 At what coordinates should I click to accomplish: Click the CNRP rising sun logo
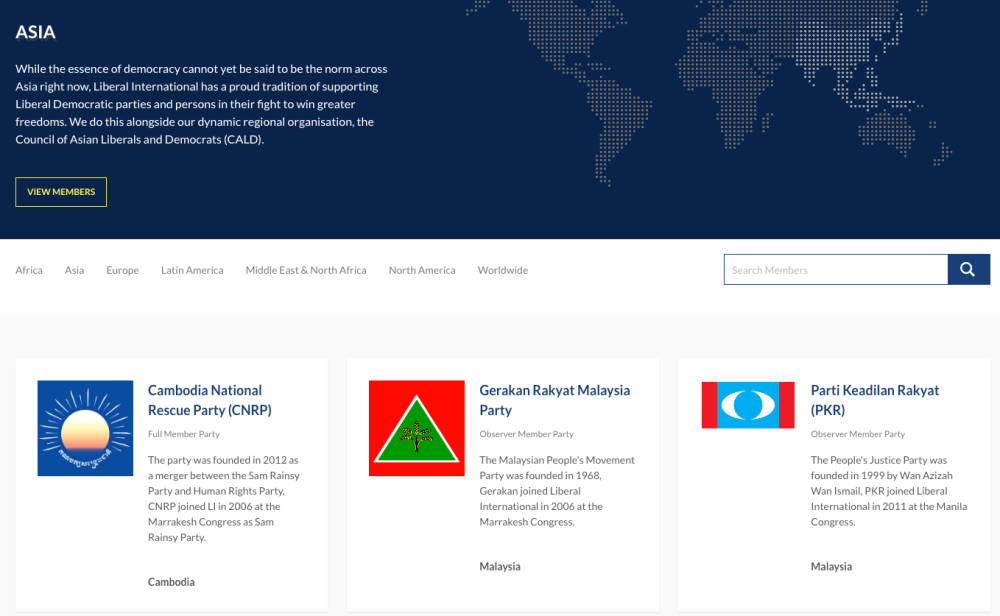point(85,428)
